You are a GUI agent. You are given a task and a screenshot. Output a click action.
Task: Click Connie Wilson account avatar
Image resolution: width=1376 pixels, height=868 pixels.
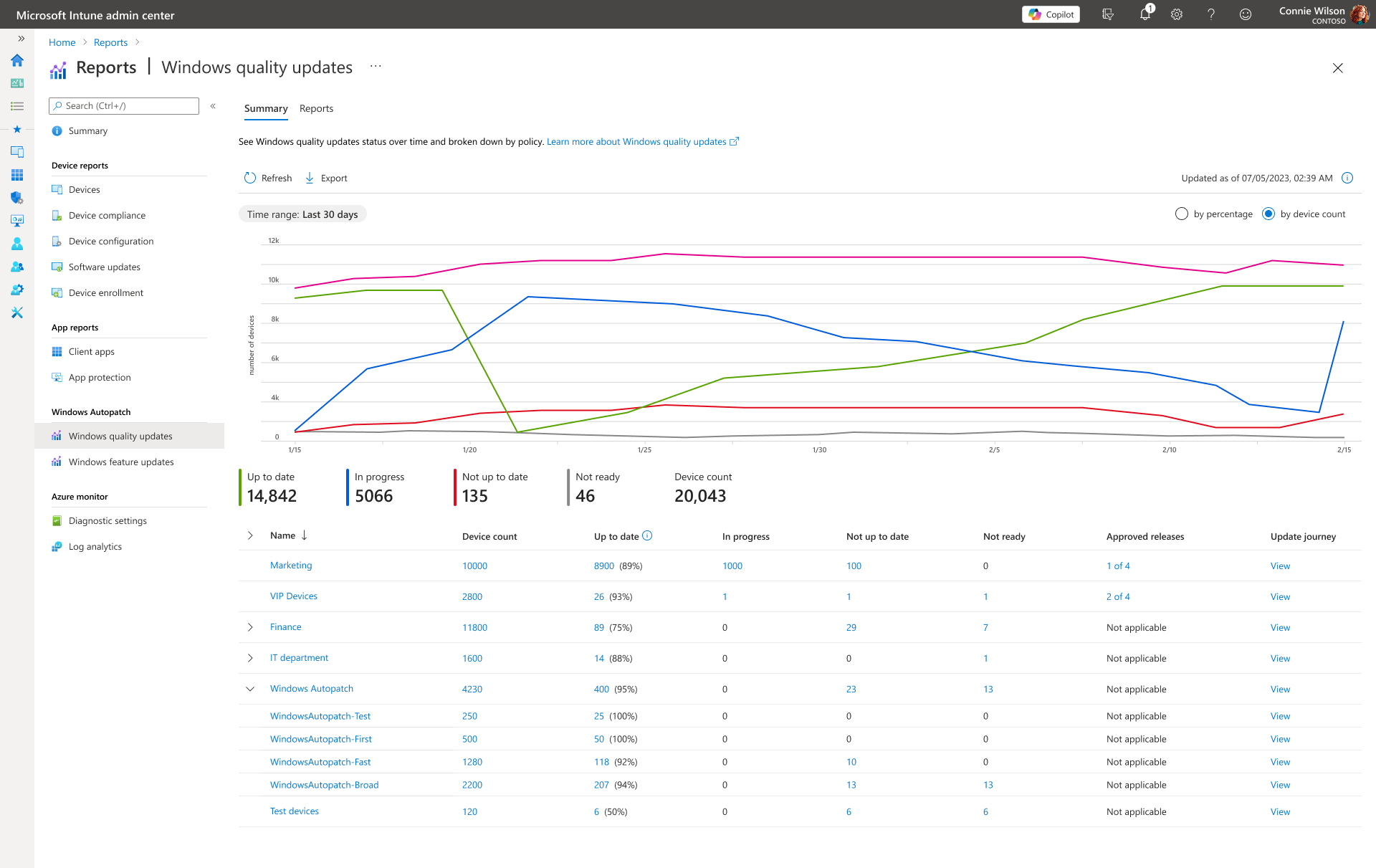point(1360,14)
